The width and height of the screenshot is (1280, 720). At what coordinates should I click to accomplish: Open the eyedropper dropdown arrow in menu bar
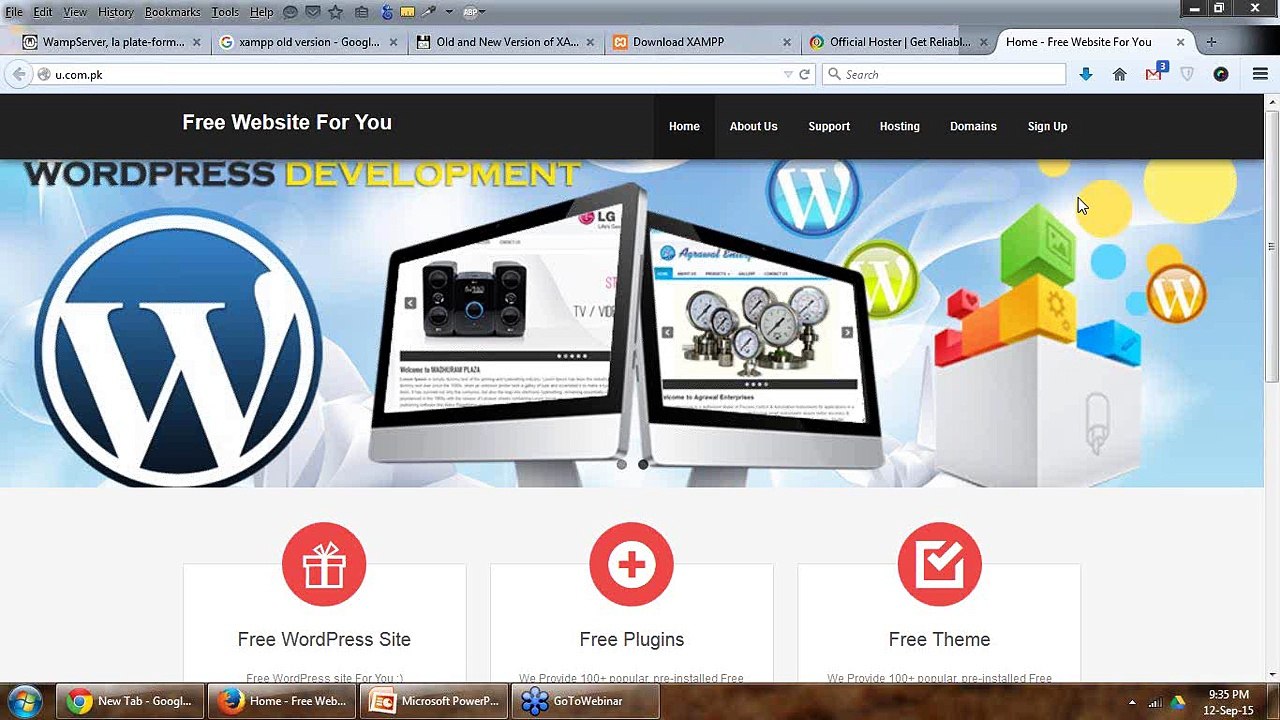coord(449,12)
